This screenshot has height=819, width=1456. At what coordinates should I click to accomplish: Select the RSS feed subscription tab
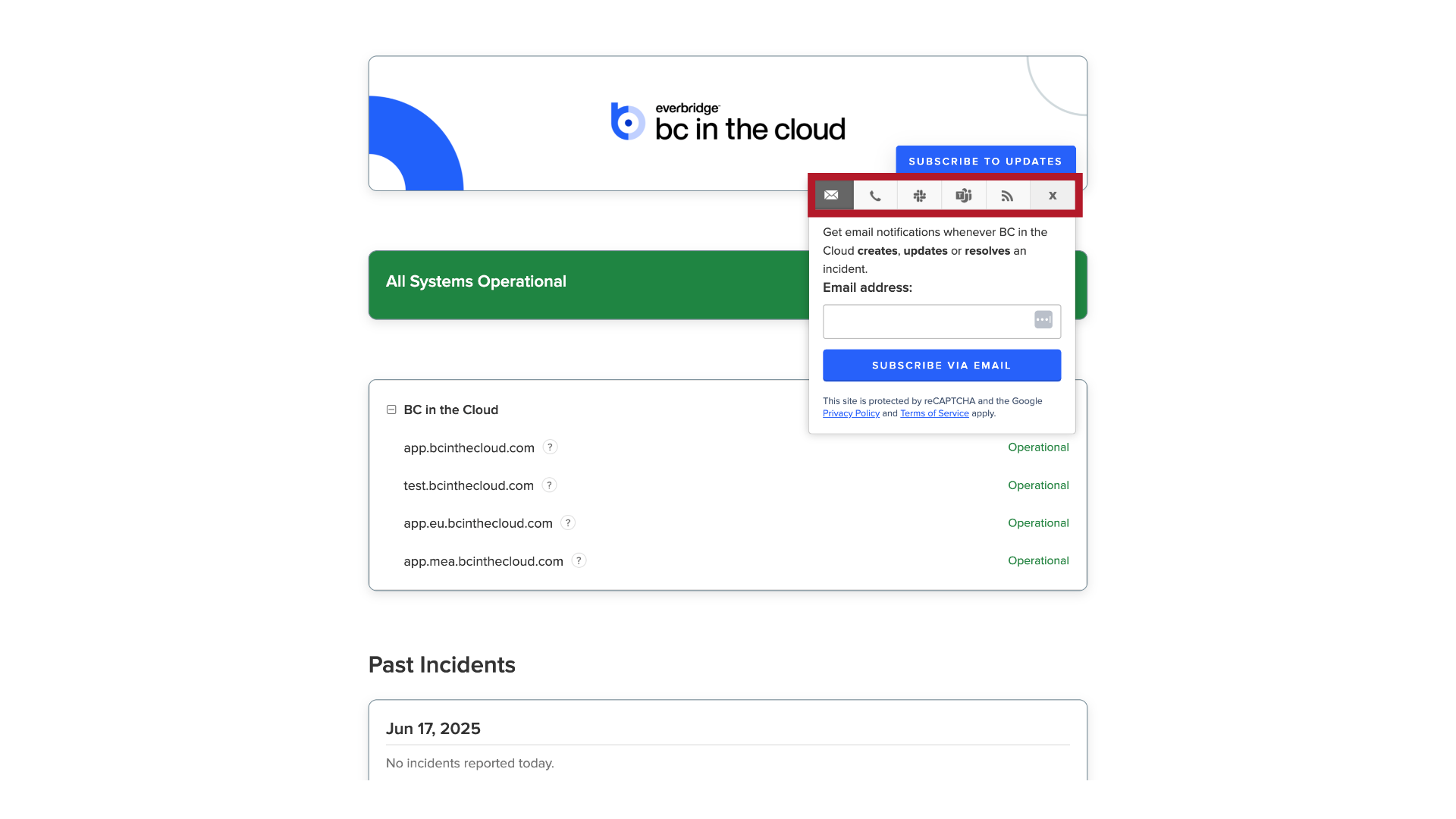(1007, 196)
